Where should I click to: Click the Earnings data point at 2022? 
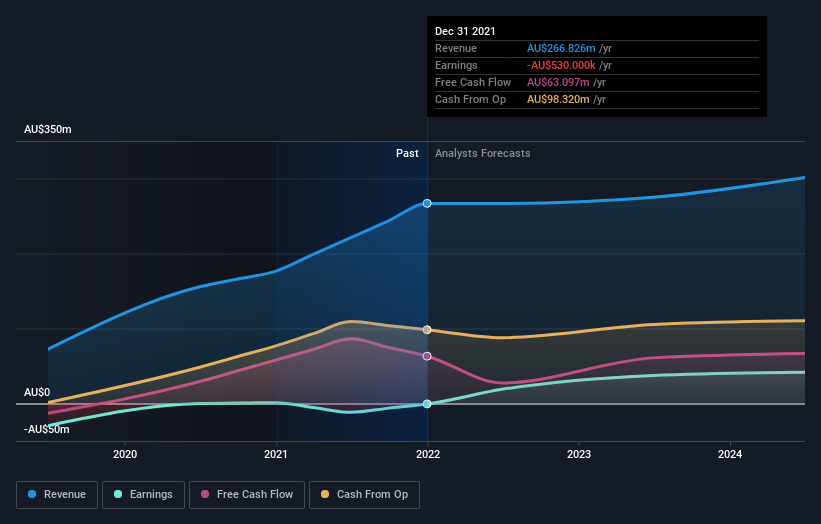click(427, 404)
